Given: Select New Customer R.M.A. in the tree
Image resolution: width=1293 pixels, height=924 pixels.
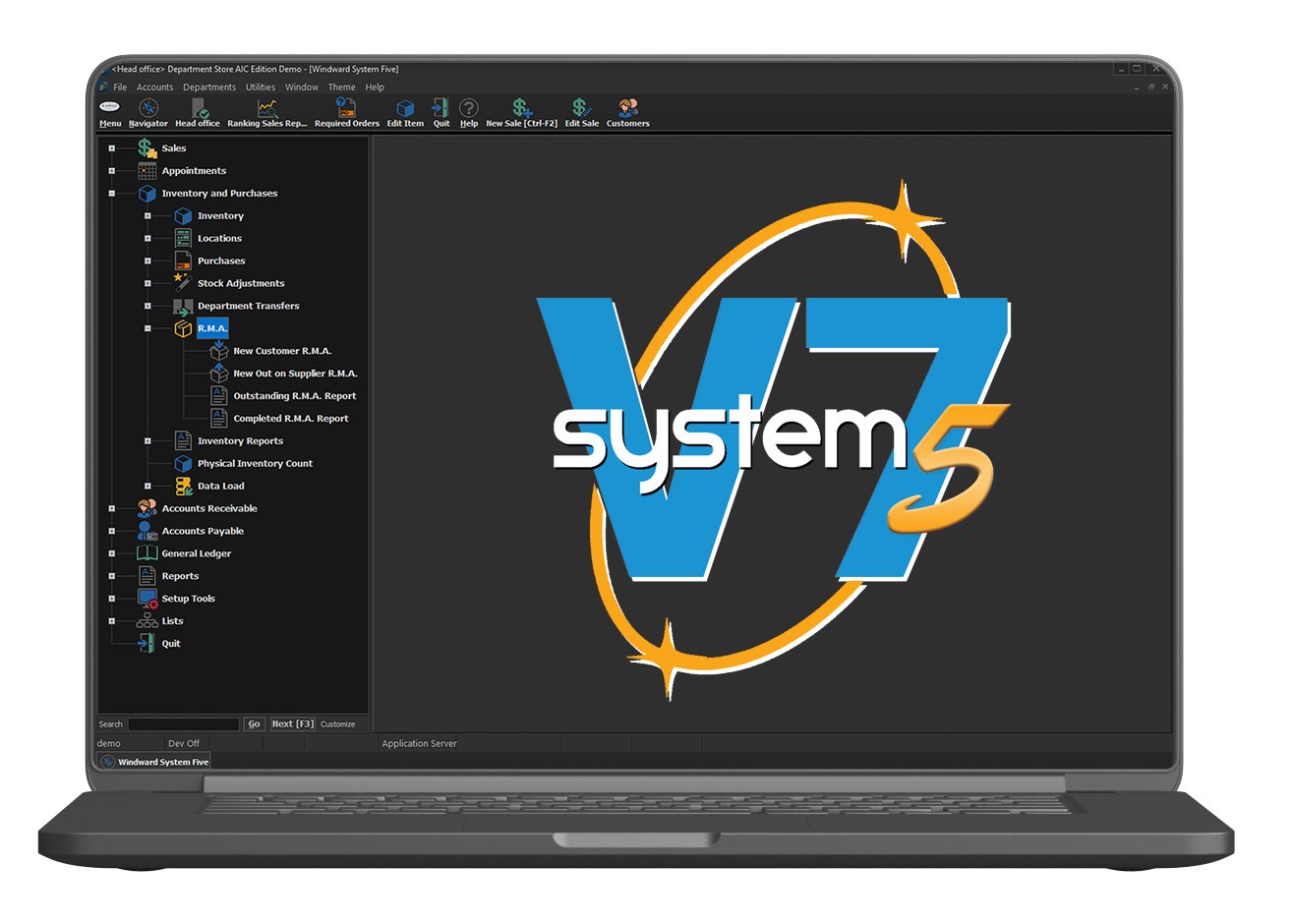Looking at the screenshot, I should pyautogui.click(x=283, y=350).
